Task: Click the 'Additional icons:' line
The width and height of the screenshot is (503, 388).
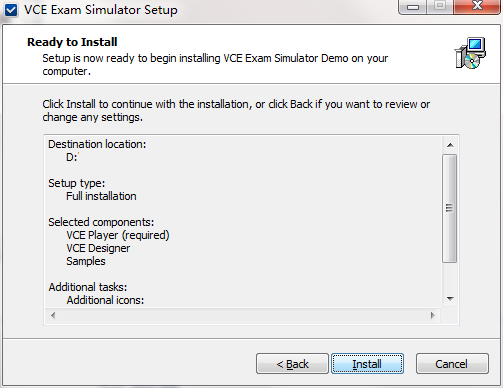Action: [x=105, y=300]
